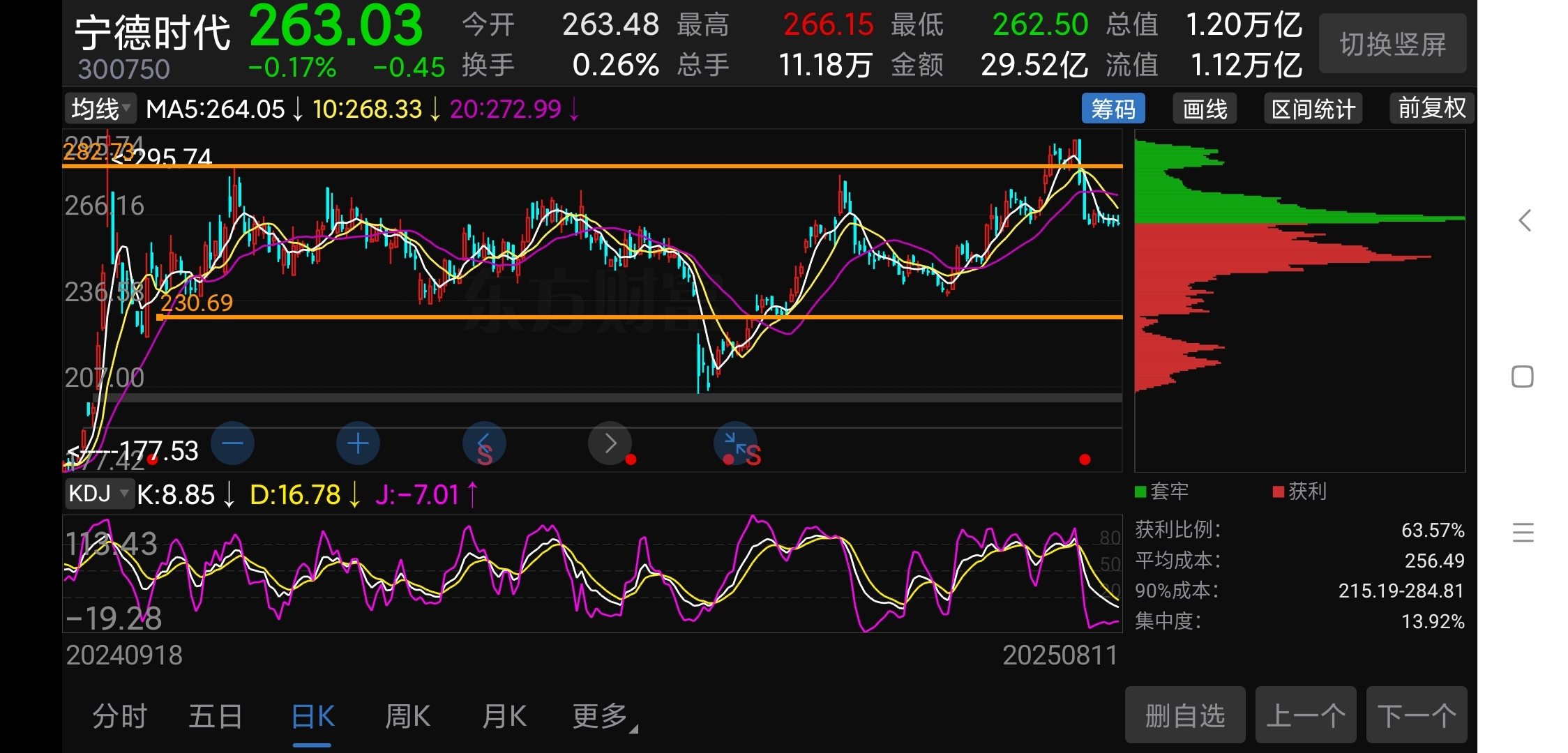
Task: Open the KDJ indicator dropdown
Action: point(98,494)
